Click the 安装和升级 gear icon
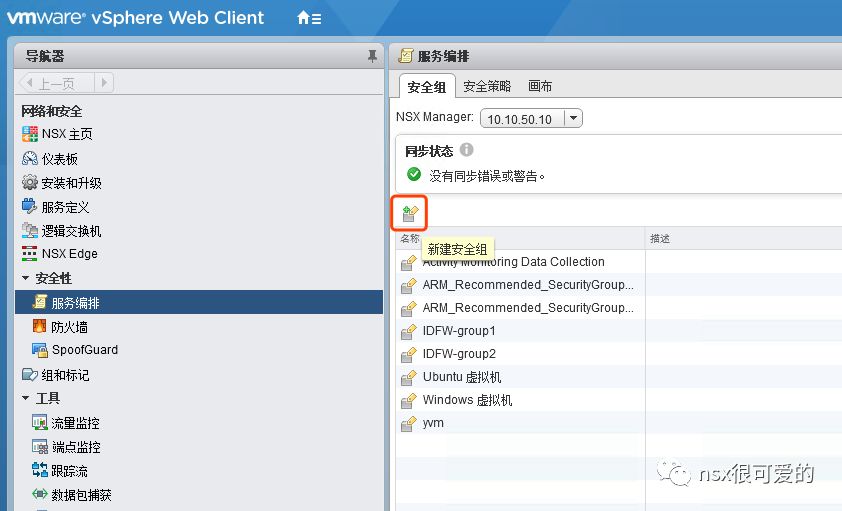 pos(30,182)
